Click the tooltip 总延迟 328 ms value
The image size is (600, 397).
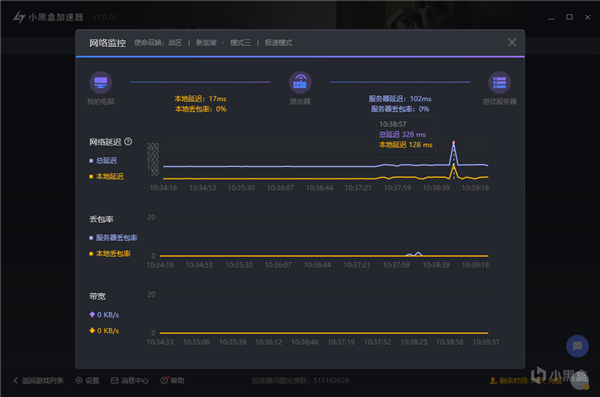pos(402,134)
